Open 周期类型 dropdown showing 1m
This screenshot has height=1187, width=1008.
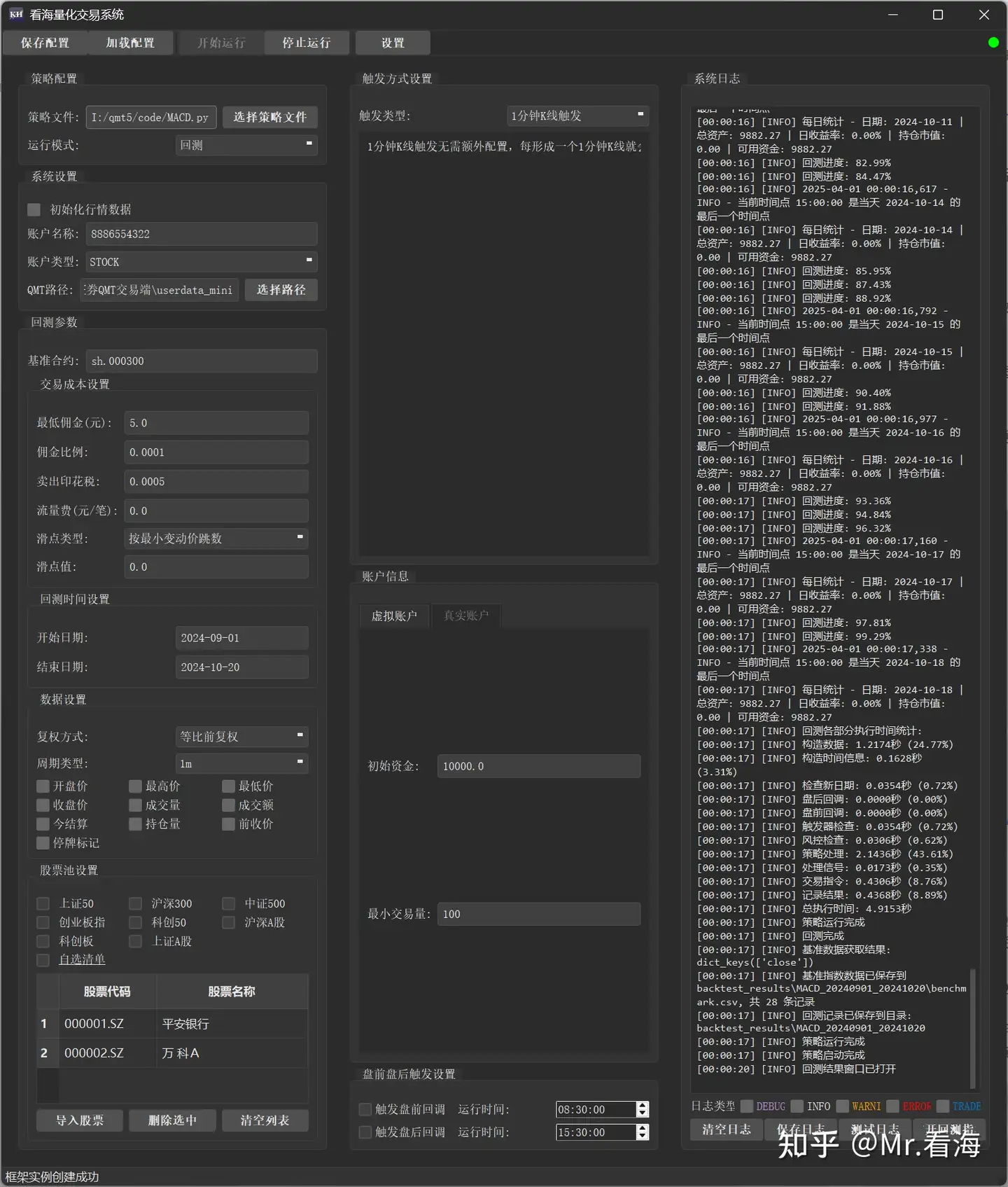pos(242,763)
